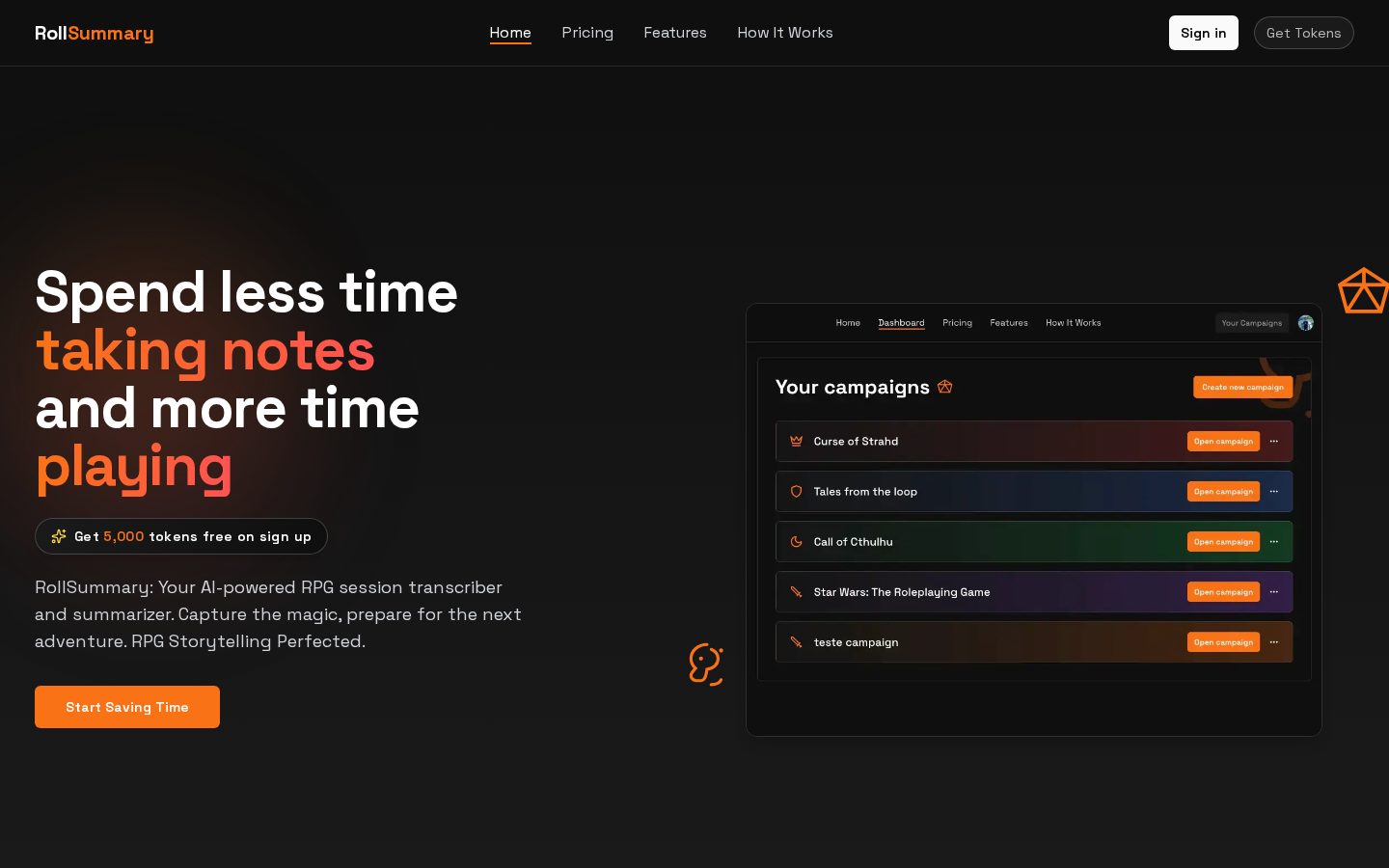The height and width of the screenshot is (868, 1389).
Task: Open campaign Curse of Strahd
Action: 1223,442
